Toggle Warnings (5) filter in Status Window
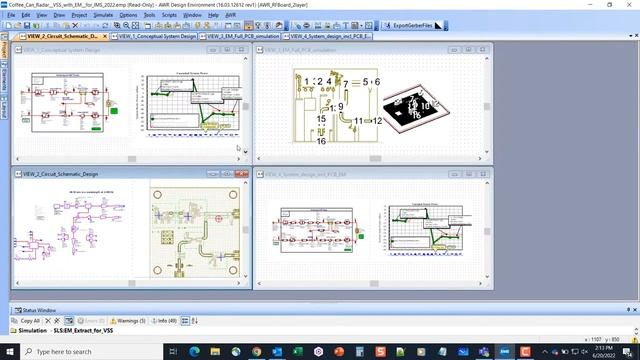640x360 pixels. [x=128, y=321]
